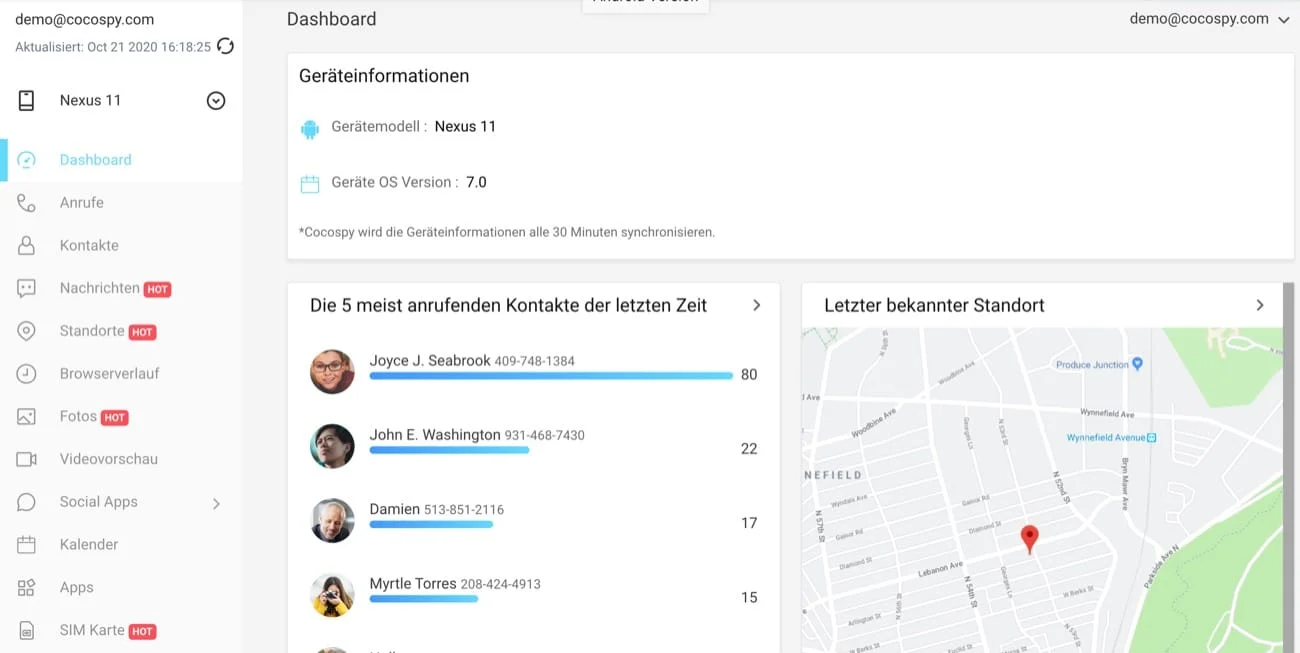
Task: Click Joyce J. Seabrook's call frequency bar
Action: pos(550,376)
